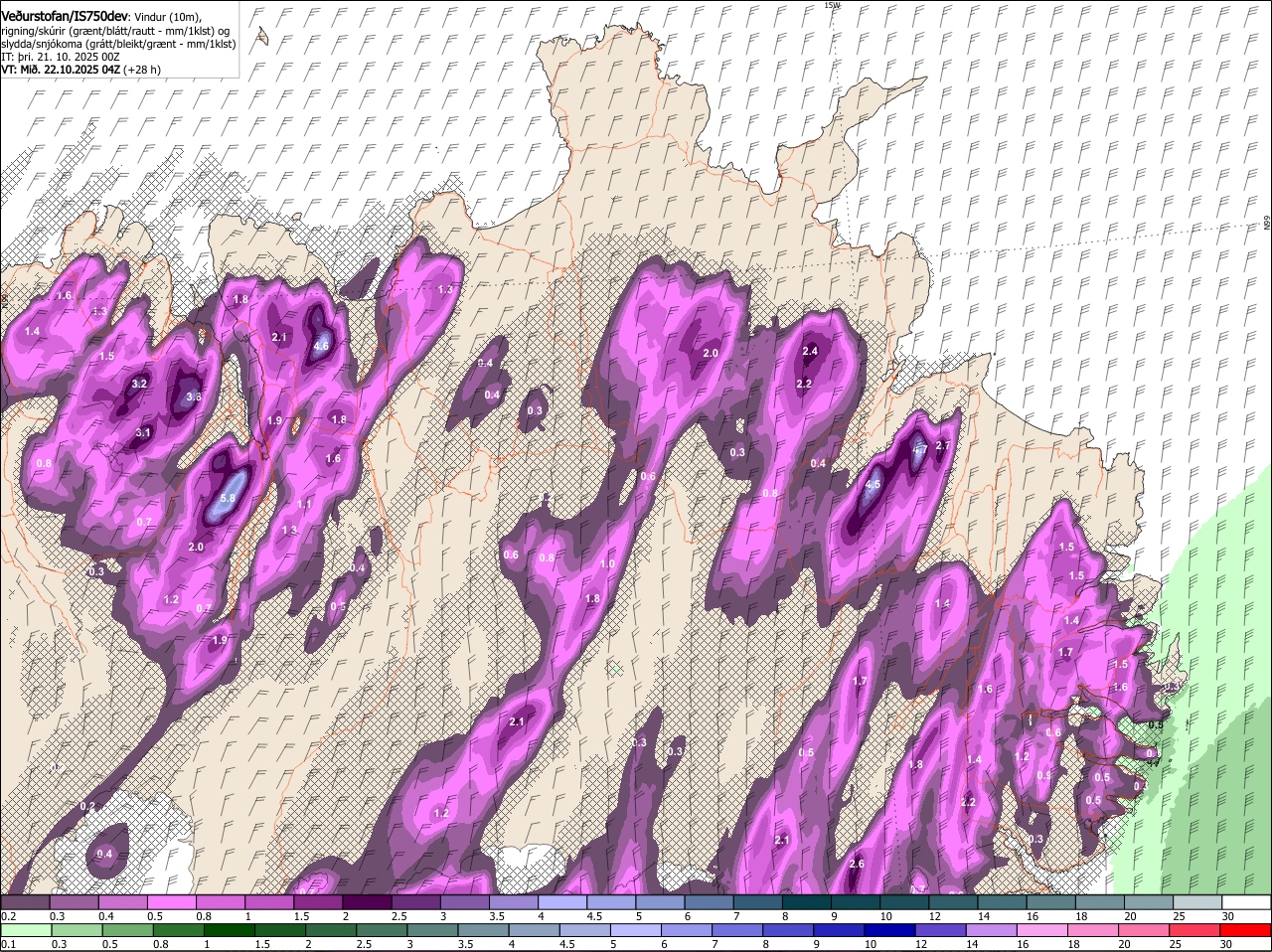Pick the 3.1 precipitation label

click(x=143, y=432)
